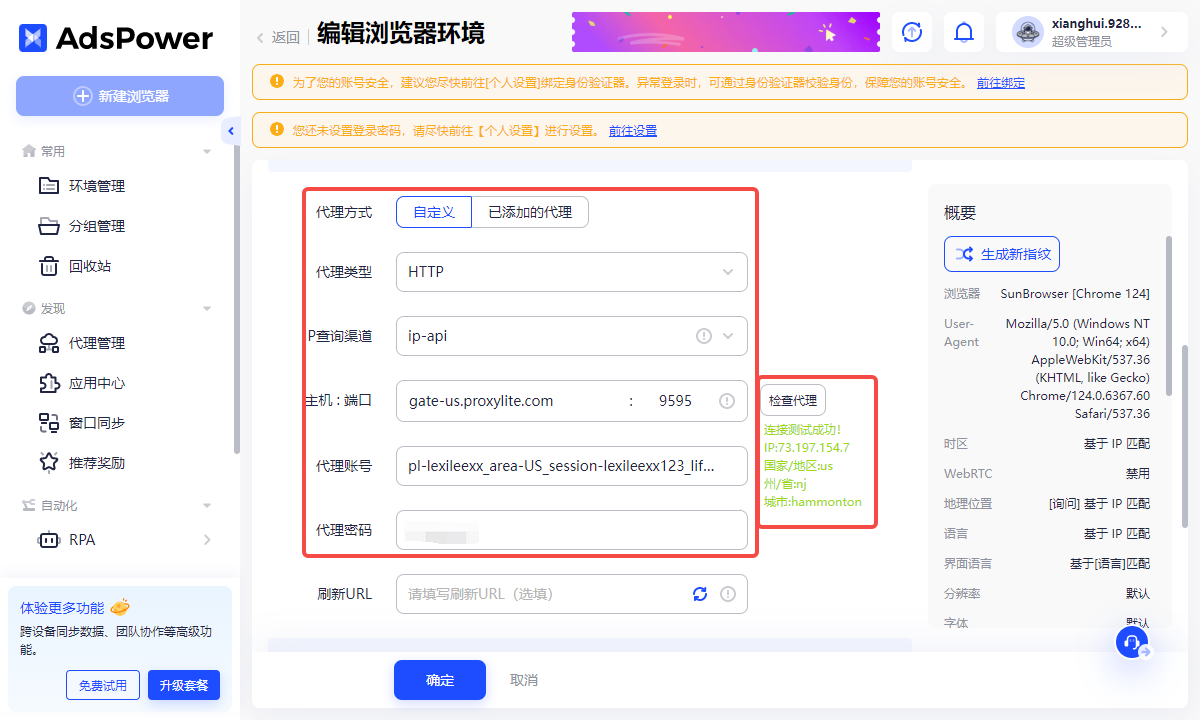Open the support headset chat icon
The image size is (1200, 720).
[x=1133, y=641]
